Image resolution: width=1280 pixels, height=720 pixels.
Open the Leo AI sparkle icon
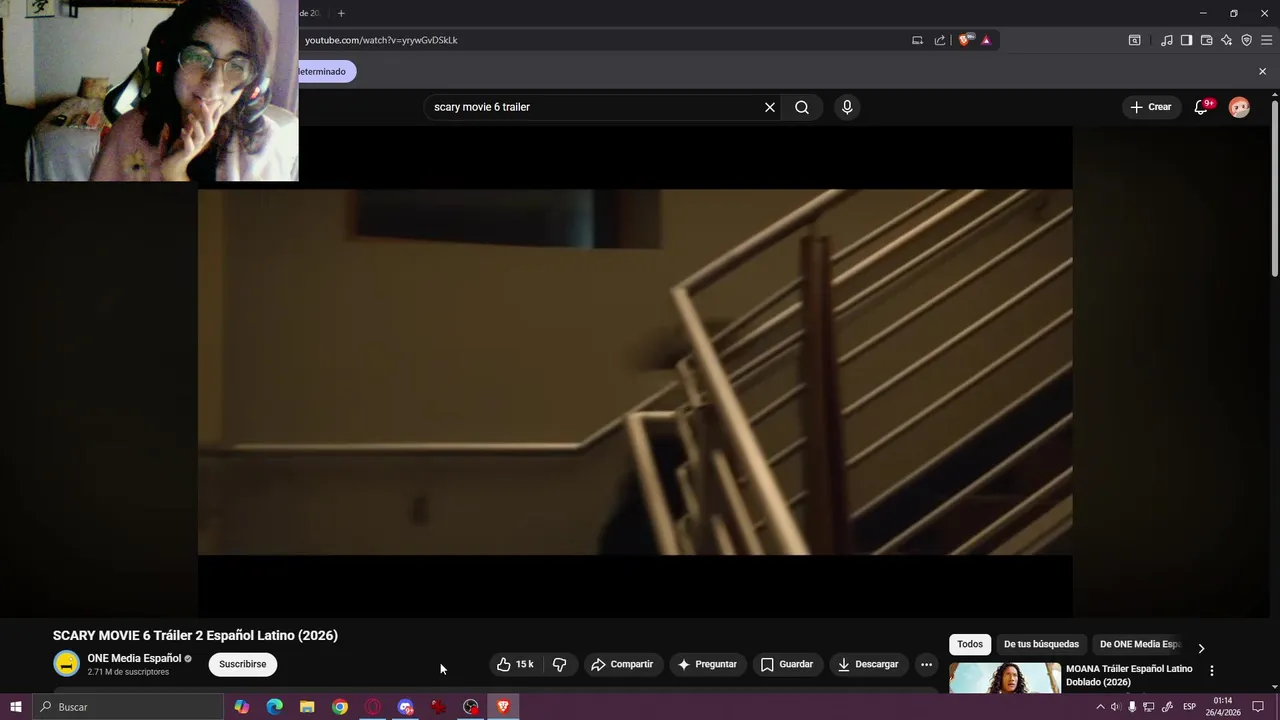[x=1226, y=40]
